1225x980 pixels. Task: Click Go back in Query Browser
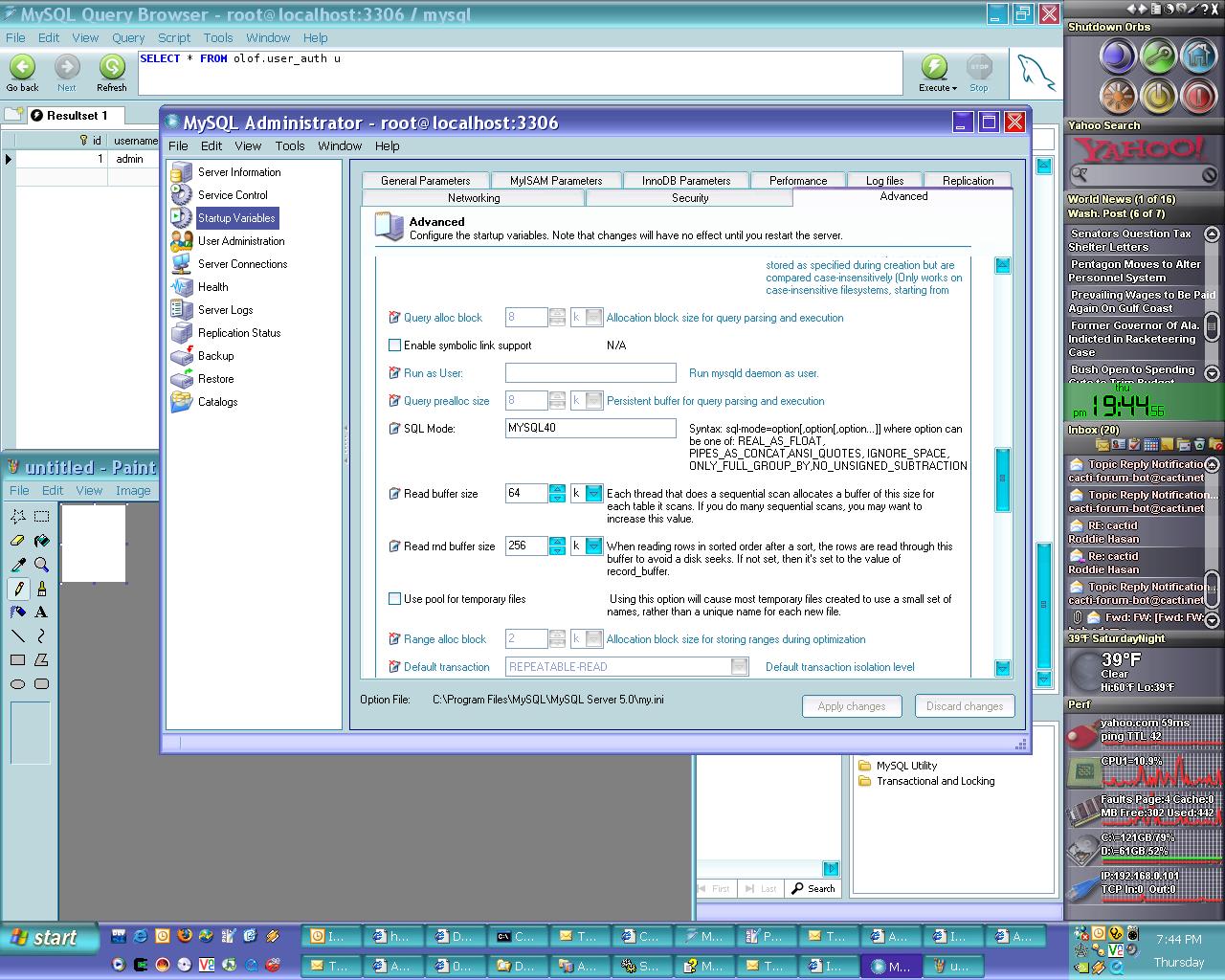[x=22, y=73]
